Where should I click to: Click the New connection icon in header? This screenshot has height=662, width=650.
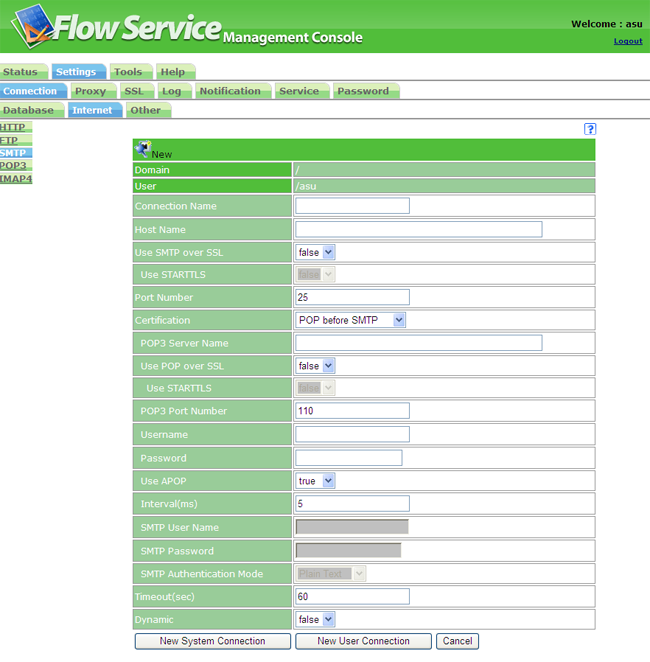pyautogui.click(x=143, y=150)
